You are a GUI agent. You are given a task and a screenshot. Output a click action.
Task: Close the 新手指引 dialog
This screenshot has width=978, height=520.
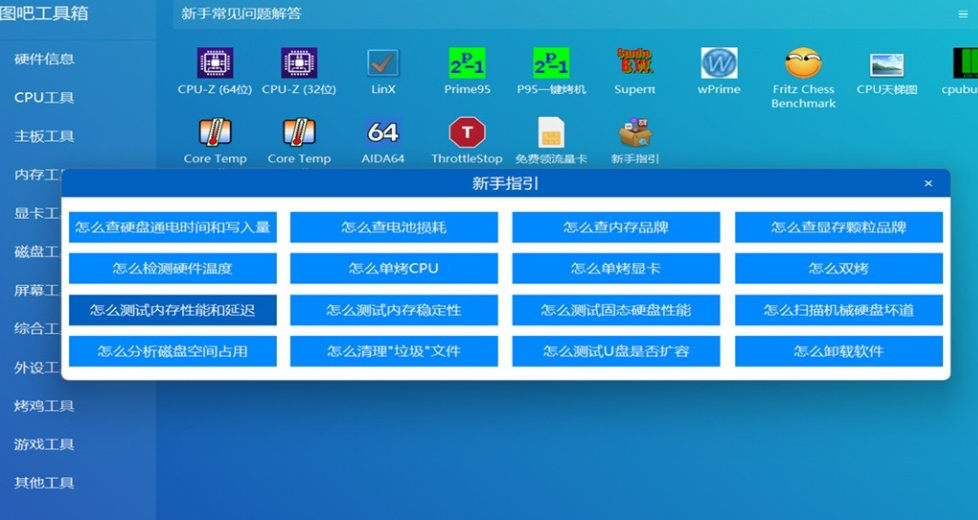click(928, 183)
